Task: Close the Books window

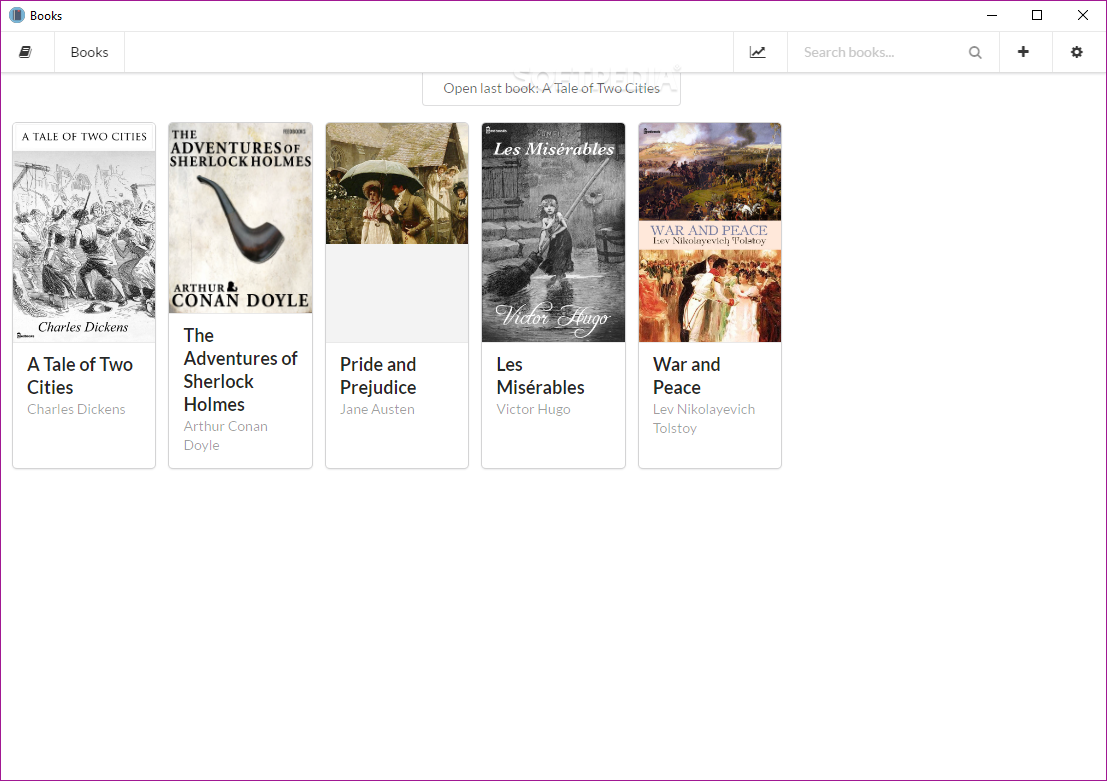Action: tap(1083, 15)
